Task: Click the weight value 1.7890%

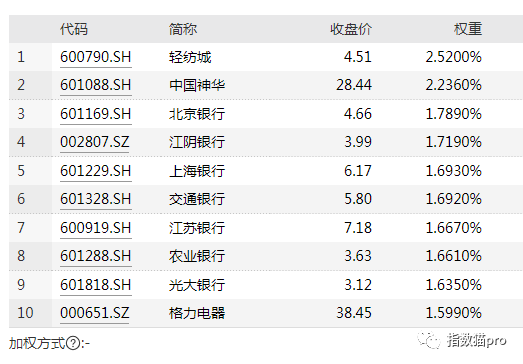Action: 454,114
